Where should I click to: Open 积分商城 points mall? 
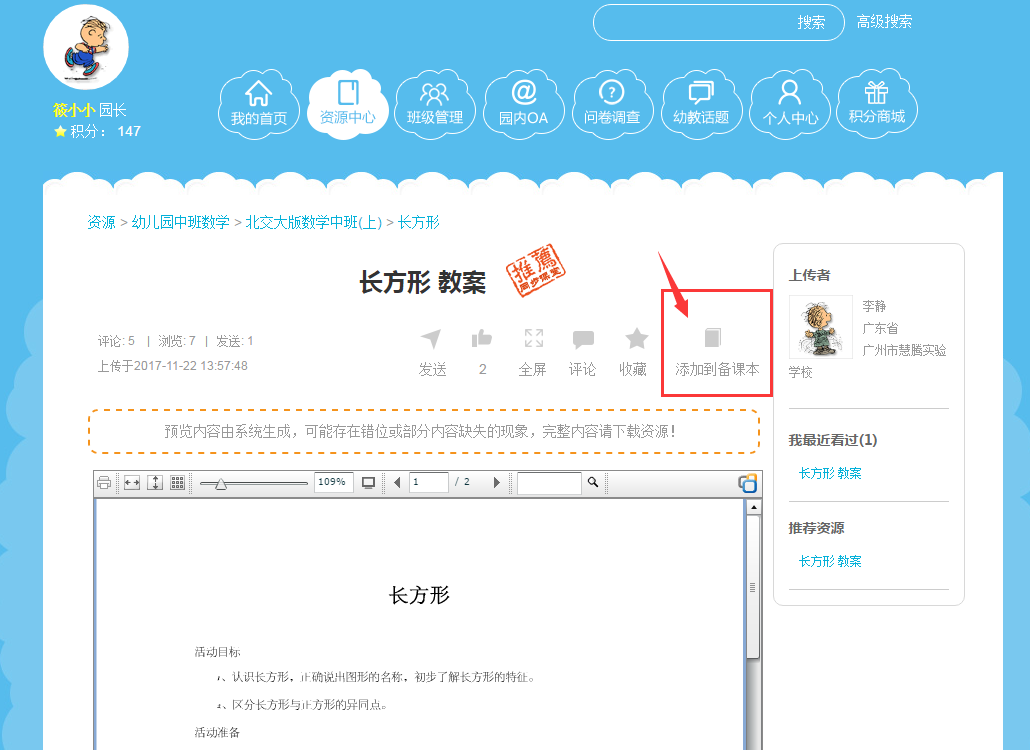877,104
